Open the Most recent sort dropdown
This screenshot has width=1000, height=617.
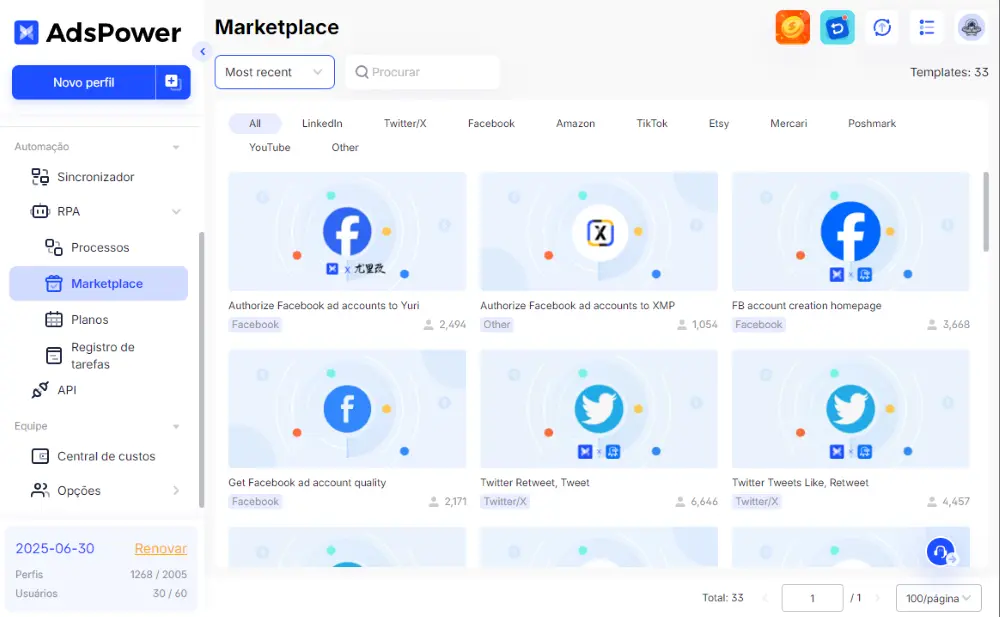click(x=274, y=72)
